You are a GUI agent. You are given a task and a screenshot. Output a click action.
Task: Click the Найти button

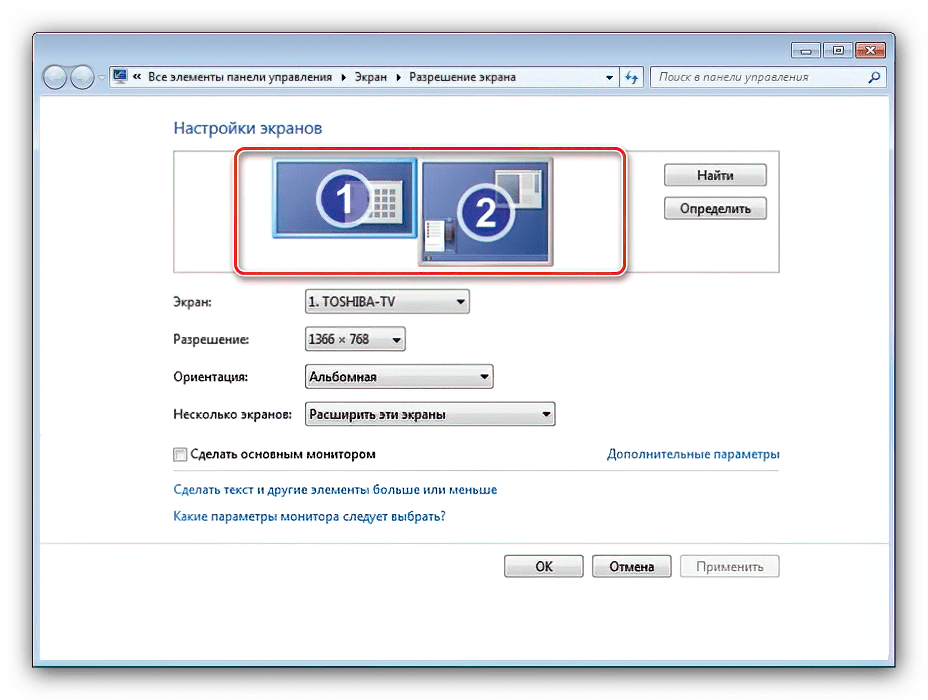(715, 175)
